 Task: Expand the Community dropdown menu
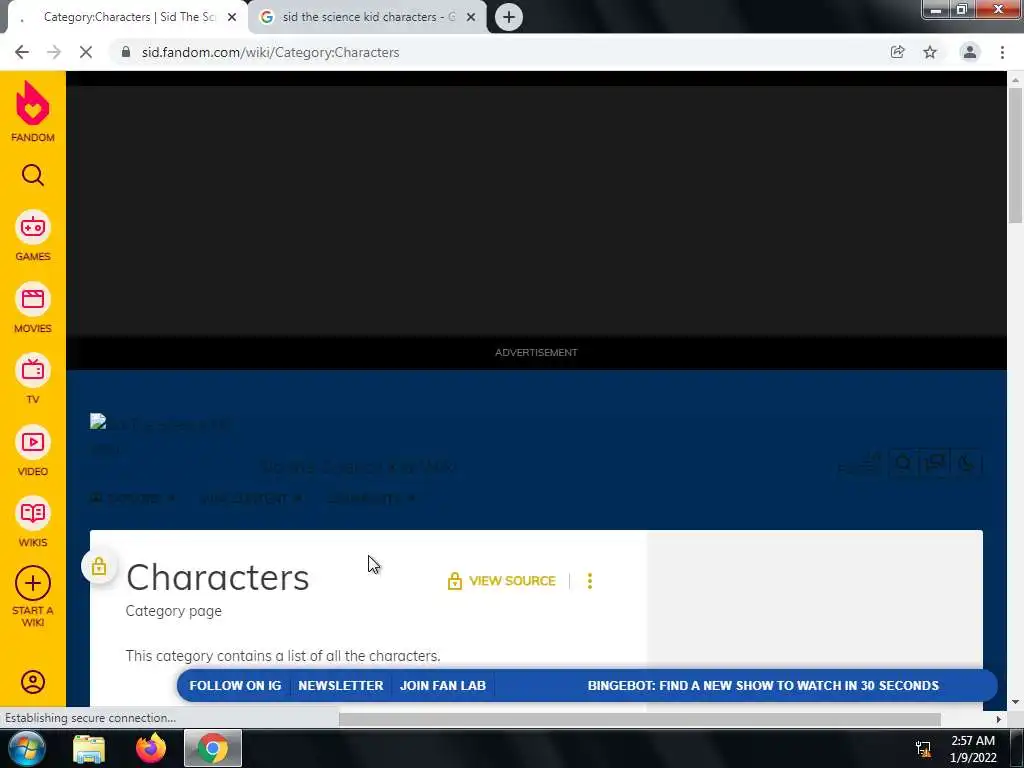(370, 498)
